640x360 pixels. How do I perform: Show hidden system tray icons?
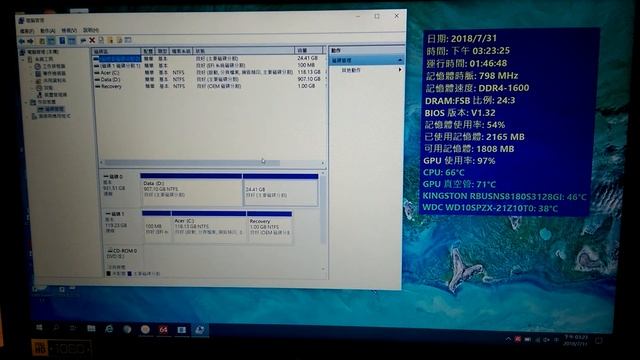pos(508,339)
